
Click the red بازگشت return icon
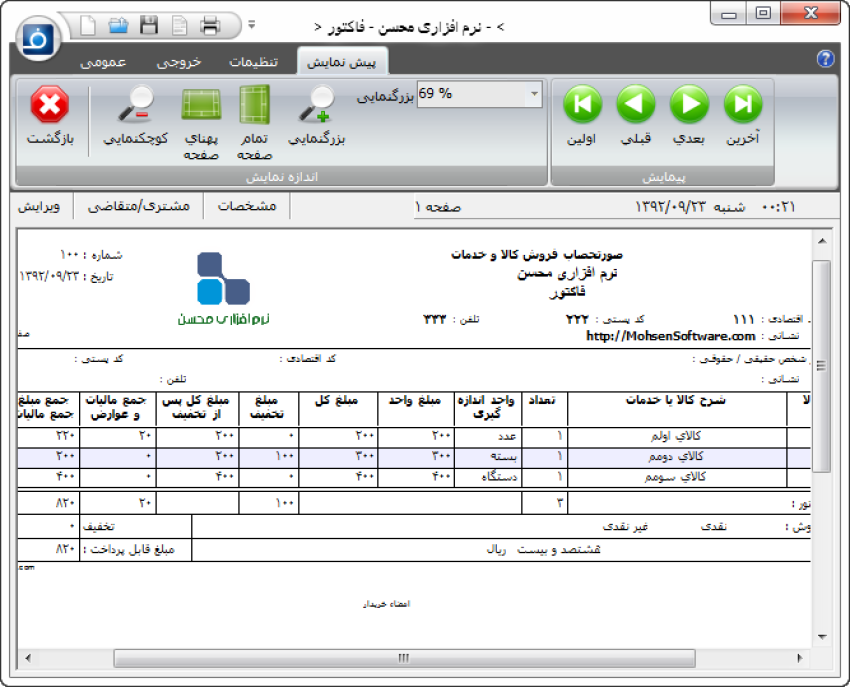(x=50, y=105)
